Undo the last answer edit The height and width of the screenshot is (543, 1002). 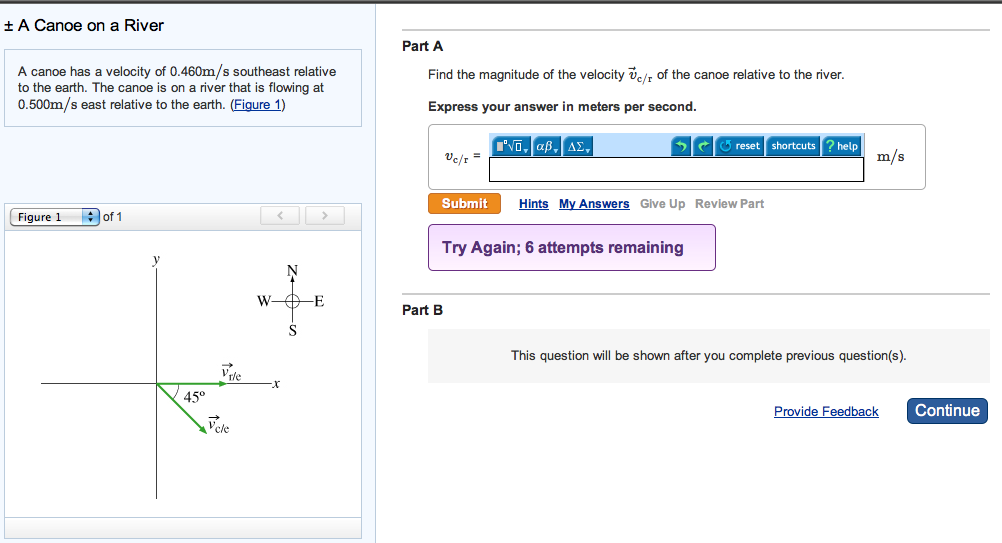[682, 146]
